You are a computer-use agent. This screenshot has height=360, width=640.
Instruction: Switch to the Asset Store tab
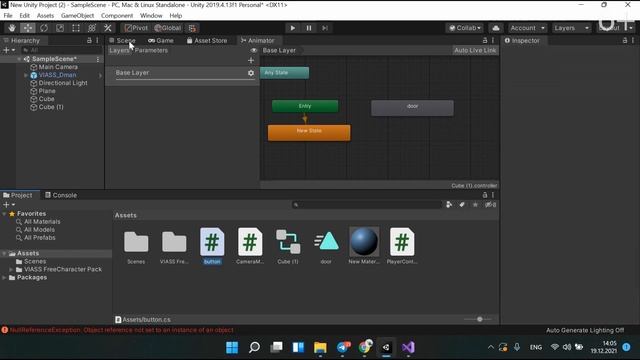[x=207, y=40]
